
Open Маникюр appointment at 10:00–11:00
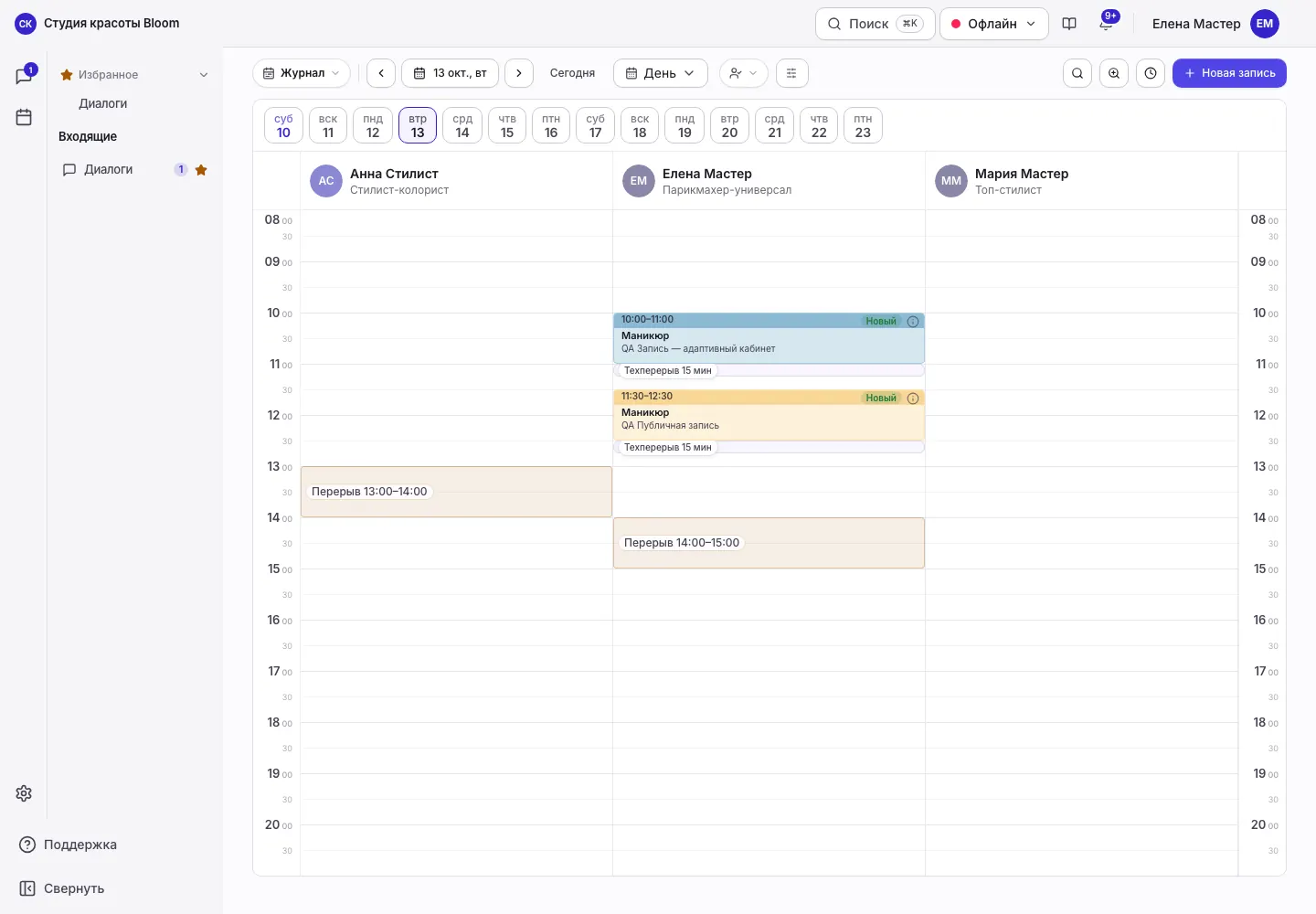tap(769, 338)
